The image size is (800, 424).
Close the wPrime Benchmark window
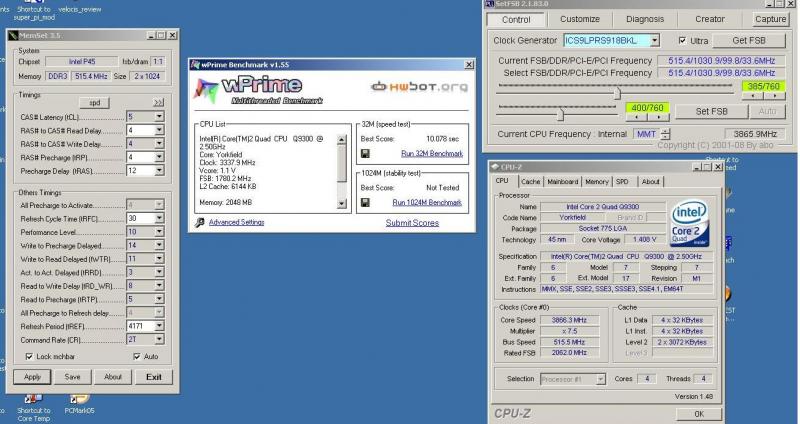tap(469, 65)
